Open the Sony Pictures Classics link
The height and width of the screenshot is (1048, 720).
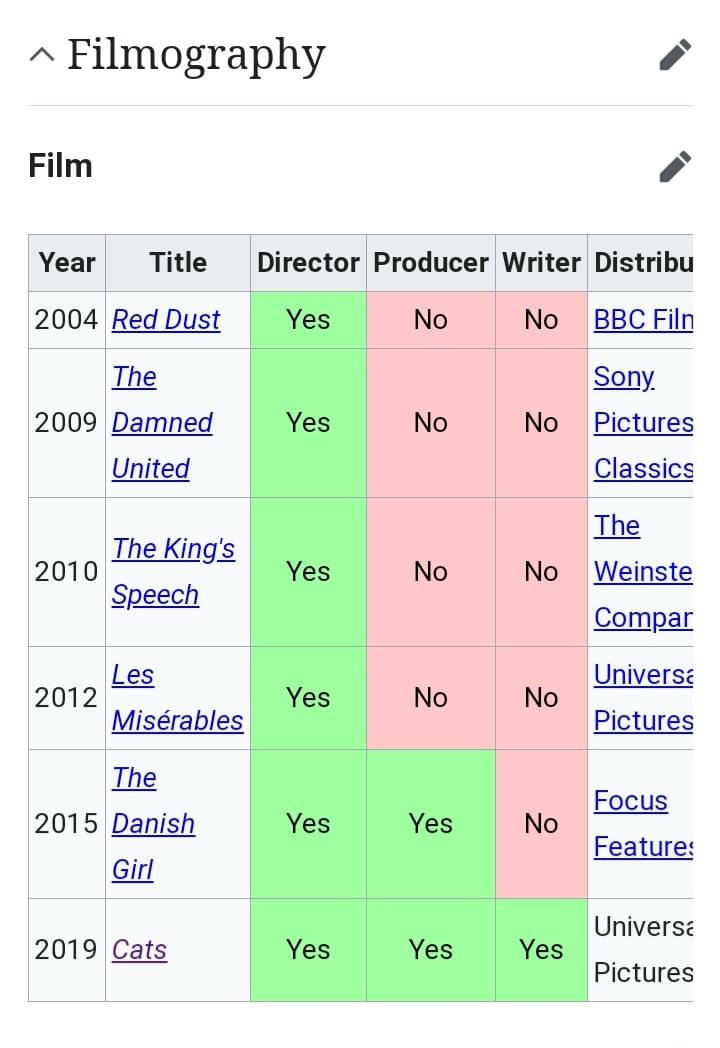(643, 422)
